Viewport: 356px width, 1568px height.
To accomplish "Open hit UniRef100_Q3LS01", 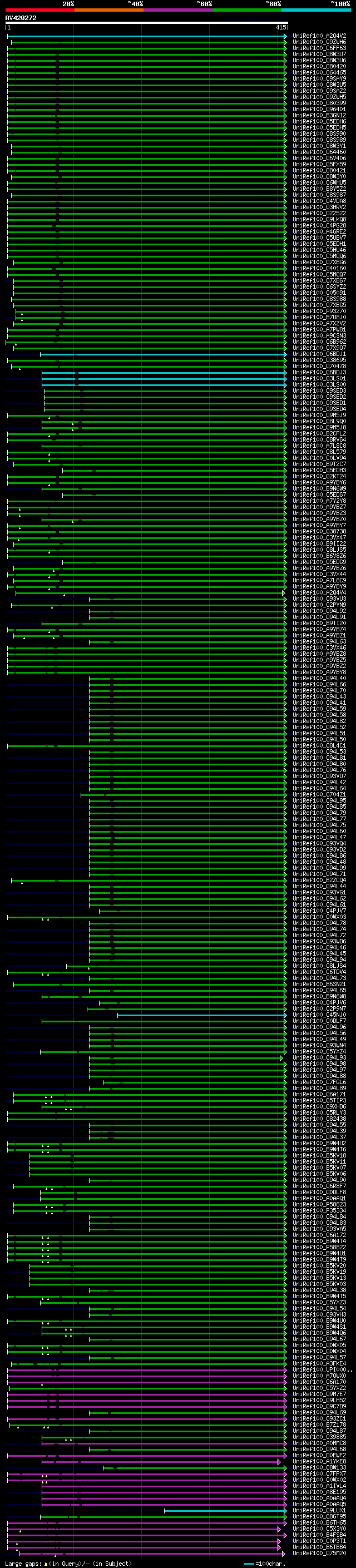I will [319, 379].
